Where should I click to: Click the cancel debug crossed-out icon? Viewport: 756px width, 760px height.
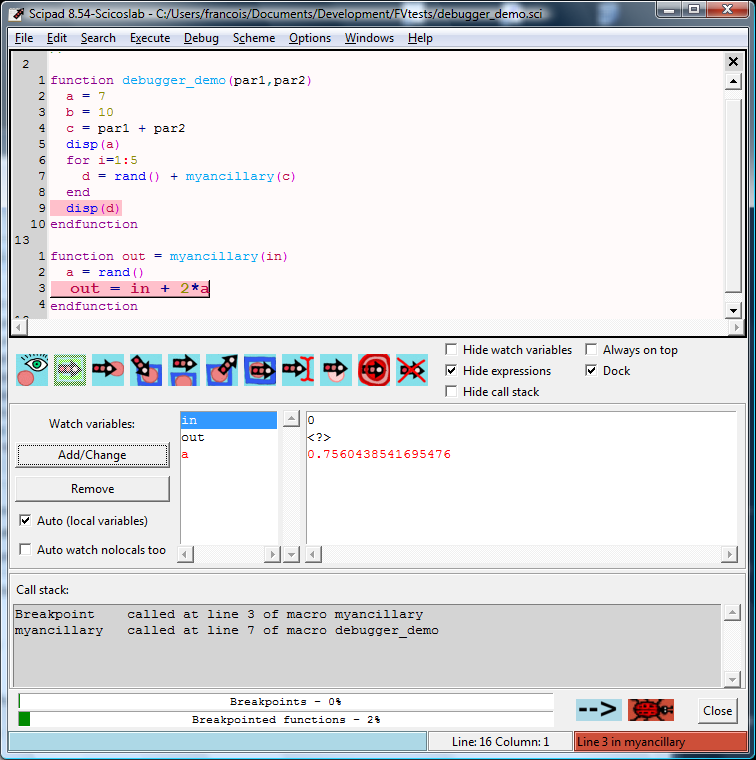click(412, 370)
